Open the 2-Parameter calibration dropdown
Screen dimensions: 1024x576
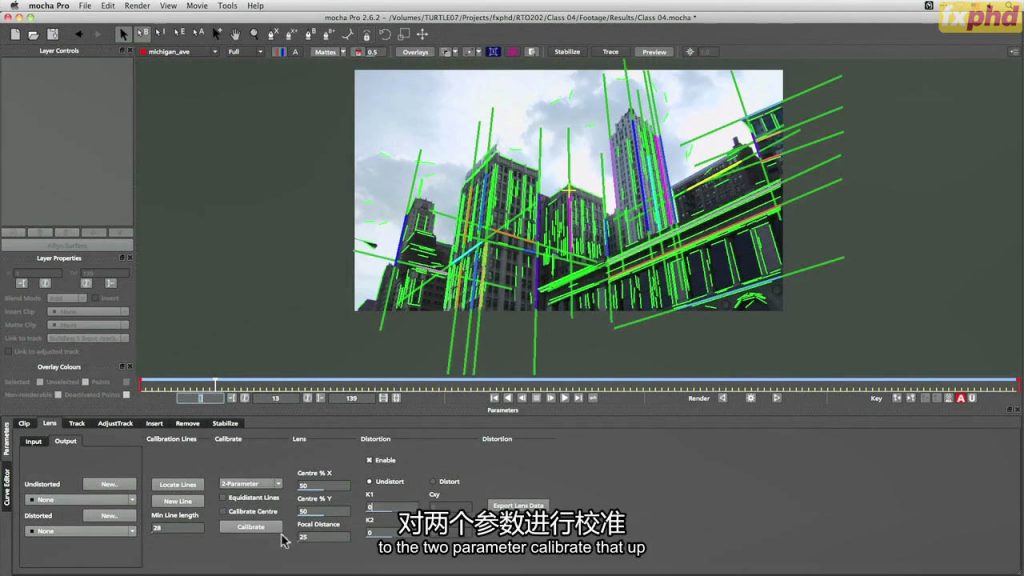(251, 483)
